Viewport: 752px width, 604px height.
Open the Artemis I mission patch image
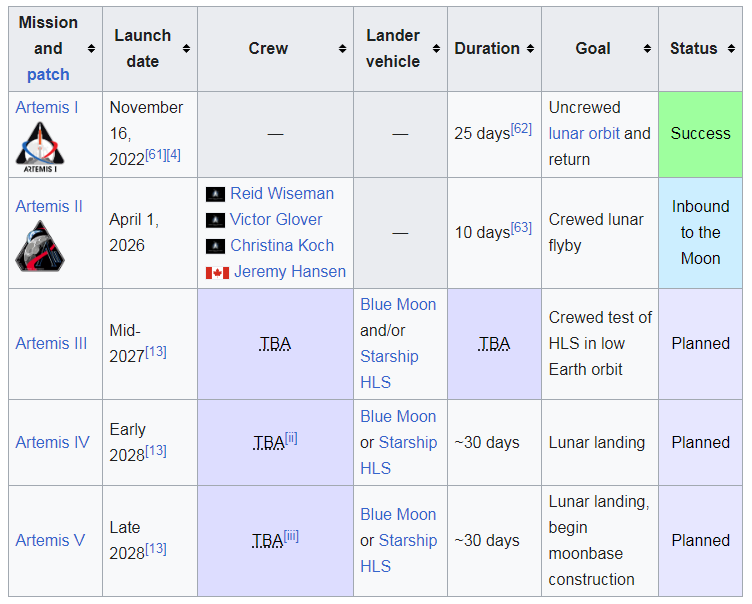40,147
